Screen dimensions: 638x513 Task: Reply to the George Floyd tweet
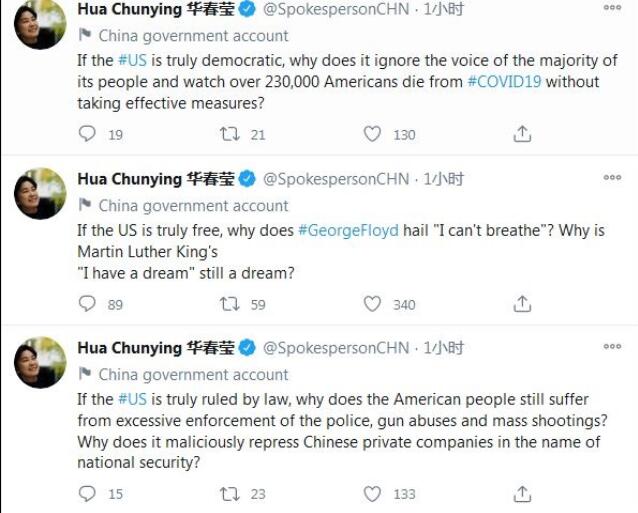pos(88,304)
